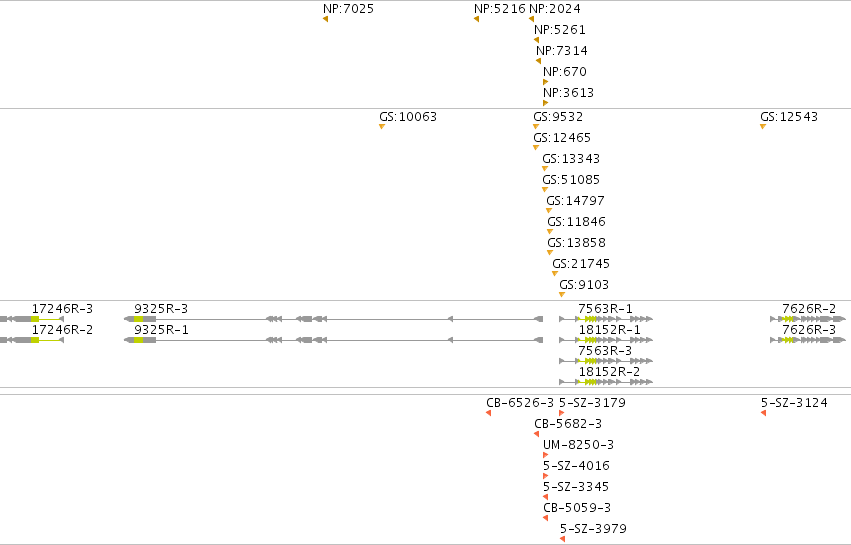Image resolution: width=851 pixels, height=545 pixels.
Task: Click the 9325R-3 transcript label
Action: (161, 309)
